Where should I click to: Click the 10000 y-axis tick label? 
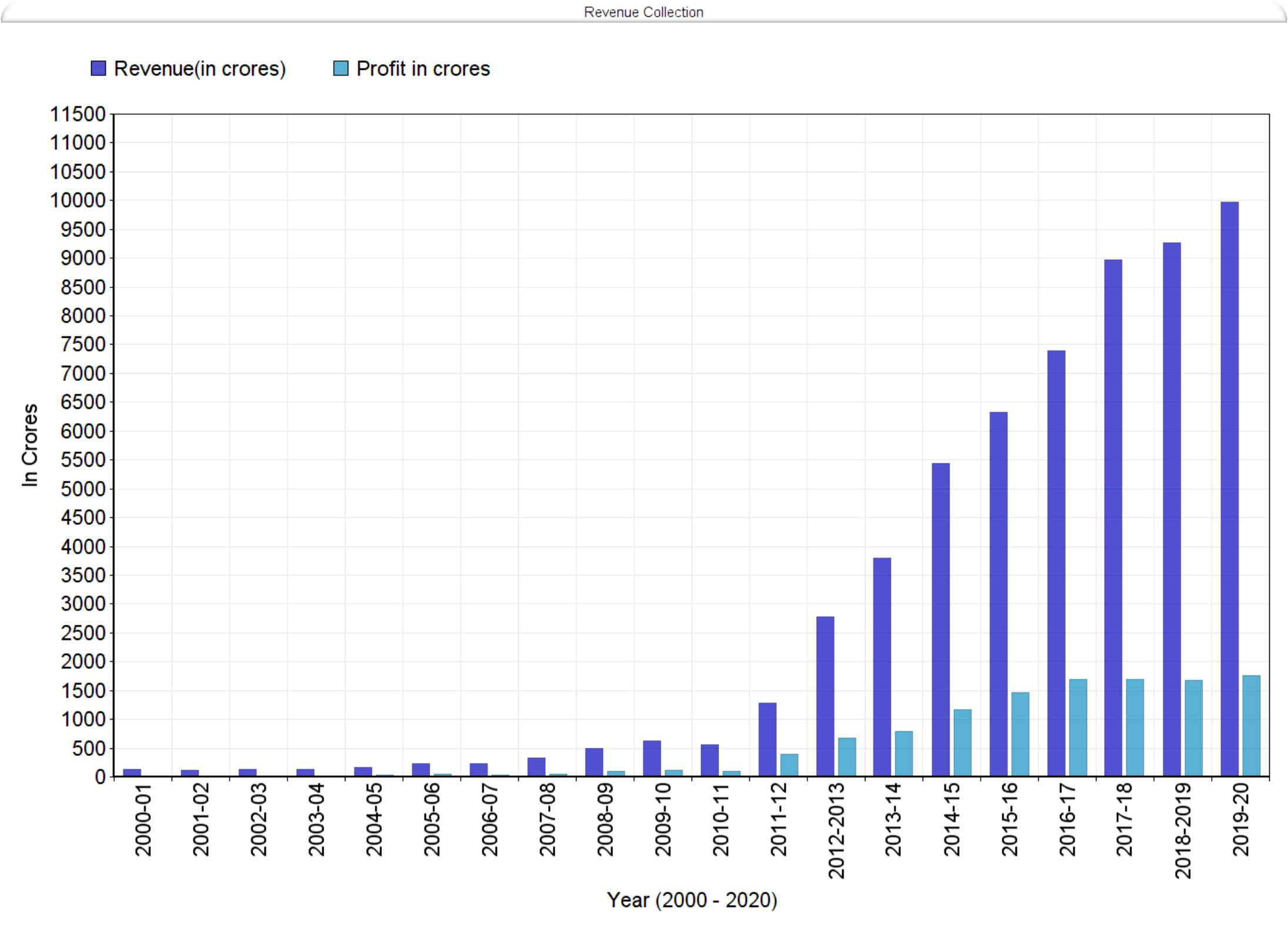pos(78,200)
